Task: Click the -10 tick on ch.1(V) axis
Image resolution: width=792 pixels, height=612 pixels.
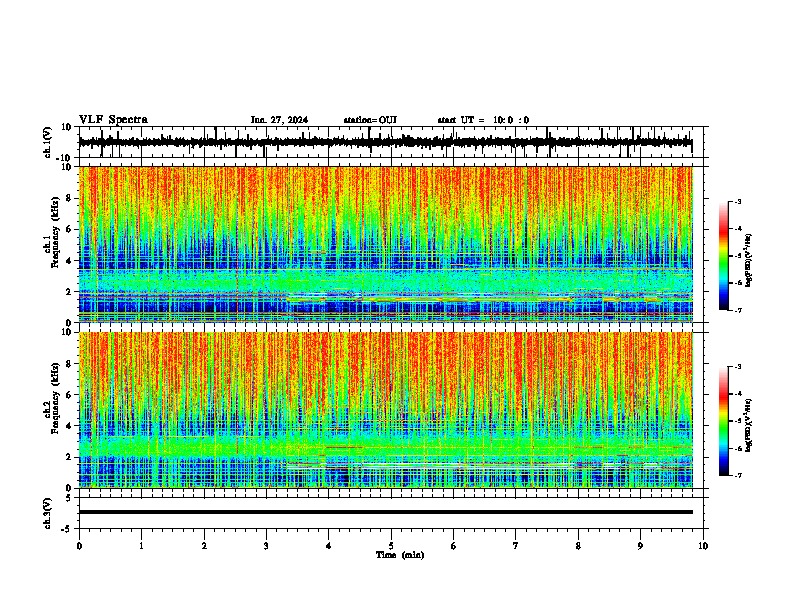Action: coord(65,158)
